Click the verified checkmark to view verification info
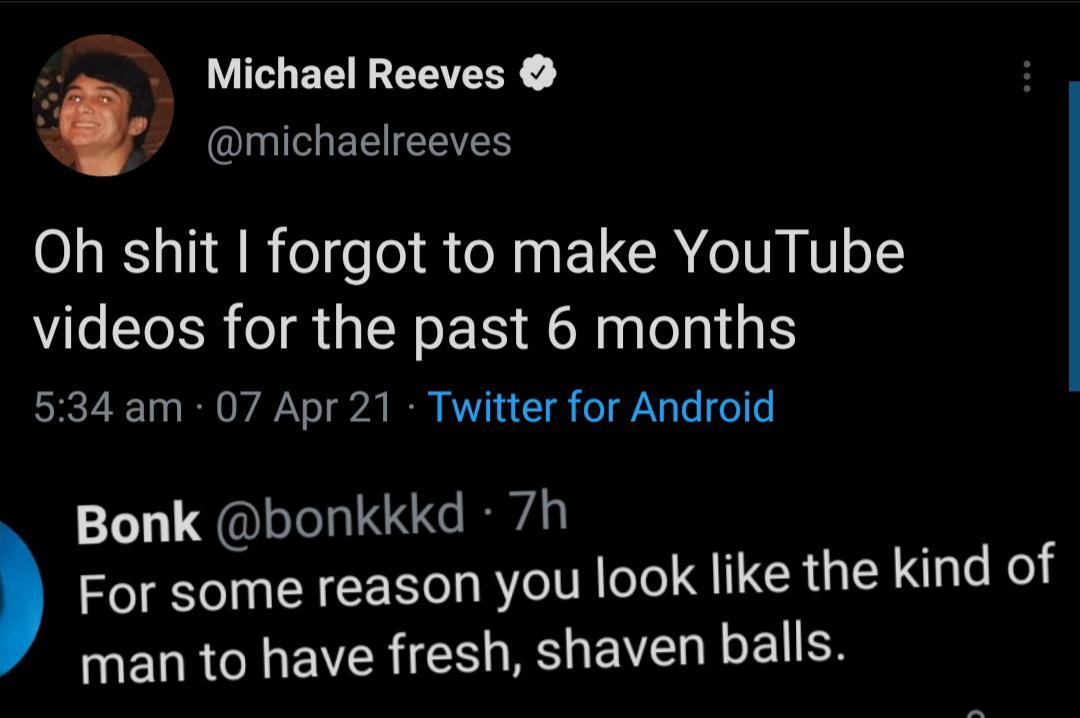1080x718 pixels. 540,72
